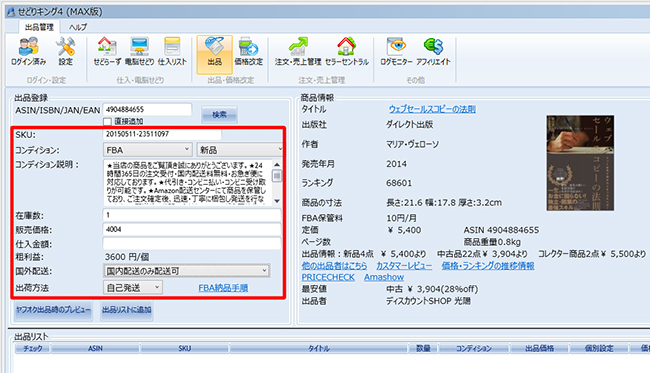Click the ASIN 4904884655 text
Image resolution: width=650 pixels, height=373 pixels.
pos(501,230)
